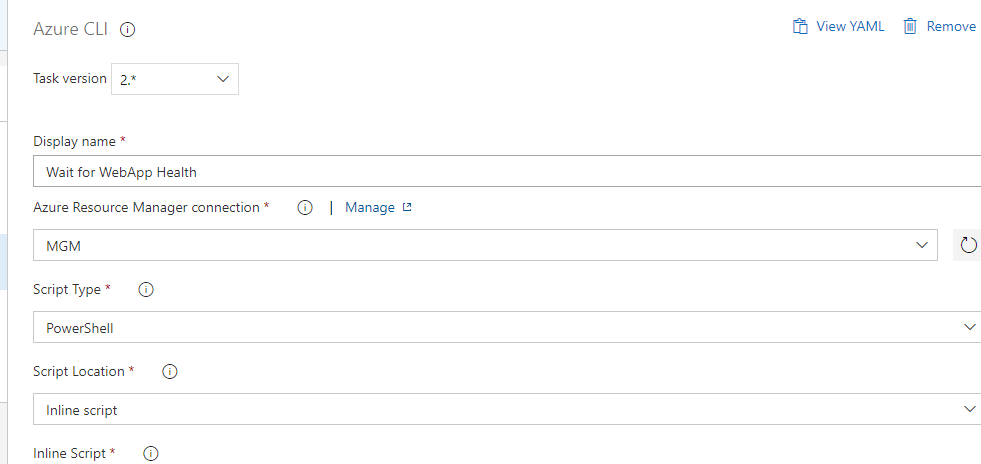Click the info icon beside Azure CLI title
981x464 pixels.
[128, 29]
